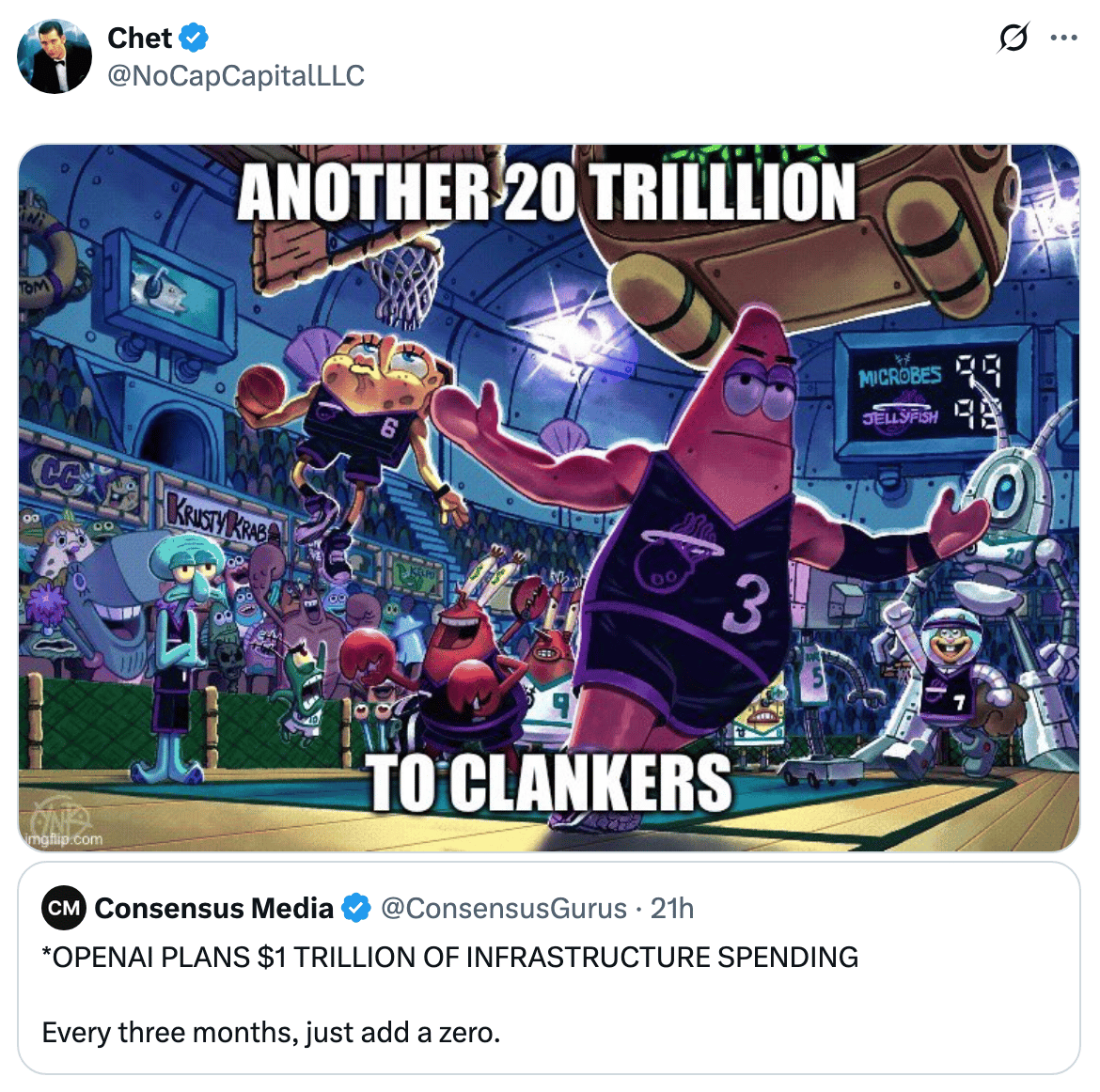This screenshot has height=1092, width=1100.
Task: Open Chet's profile picture avatar
Action: click(x=55, y=56)
